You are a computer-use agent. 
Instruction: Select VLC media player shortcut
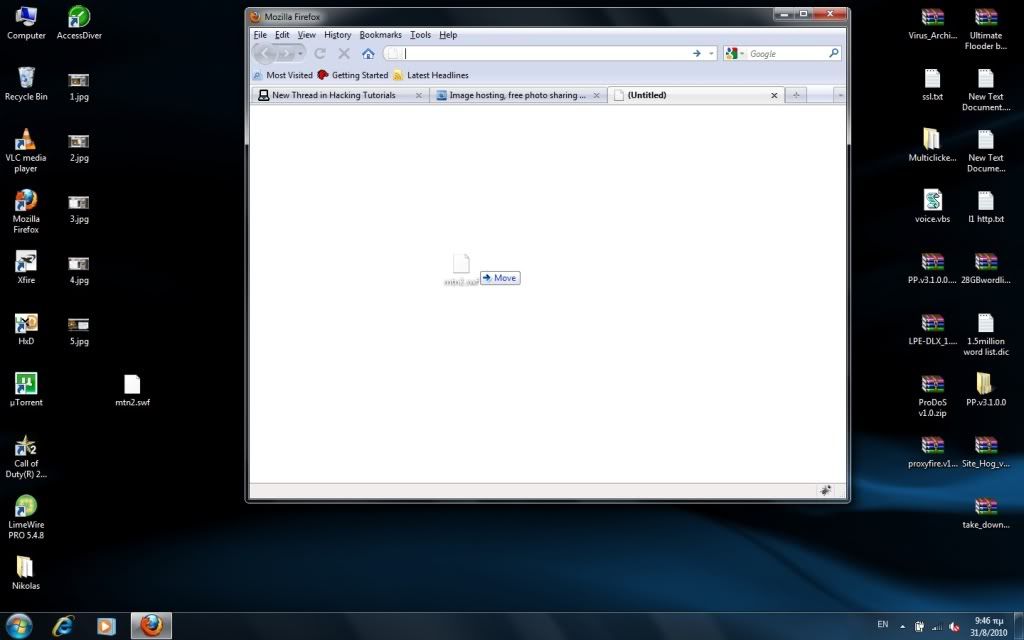(x=26, y=151)
